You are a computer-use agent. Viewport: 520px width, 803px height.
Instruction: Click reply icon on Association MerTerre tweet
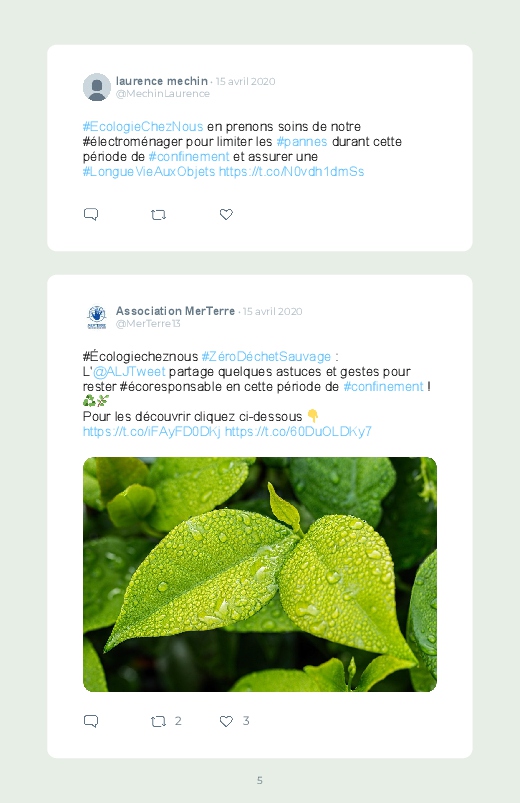point(91,721)
